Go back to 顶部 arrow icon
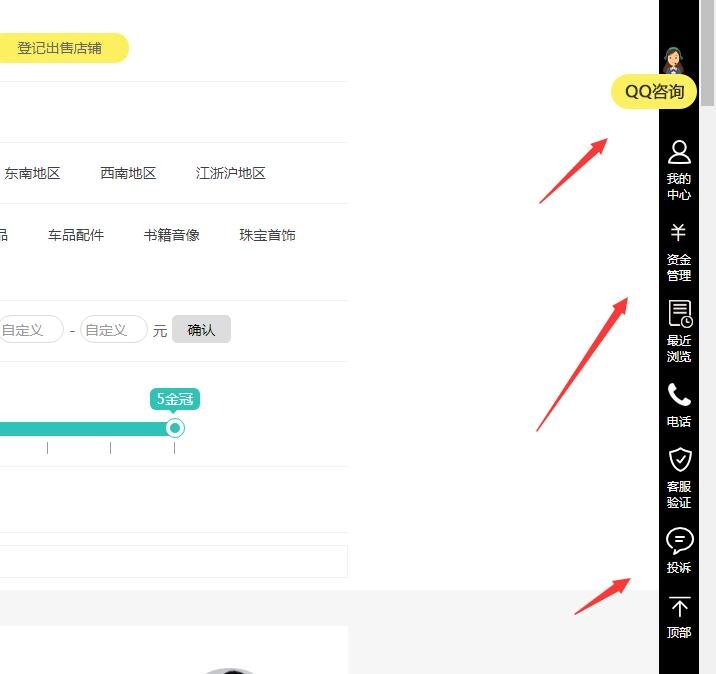Image resolution: width=716 pixels, height=674 pixels. (x=679, y=606)
